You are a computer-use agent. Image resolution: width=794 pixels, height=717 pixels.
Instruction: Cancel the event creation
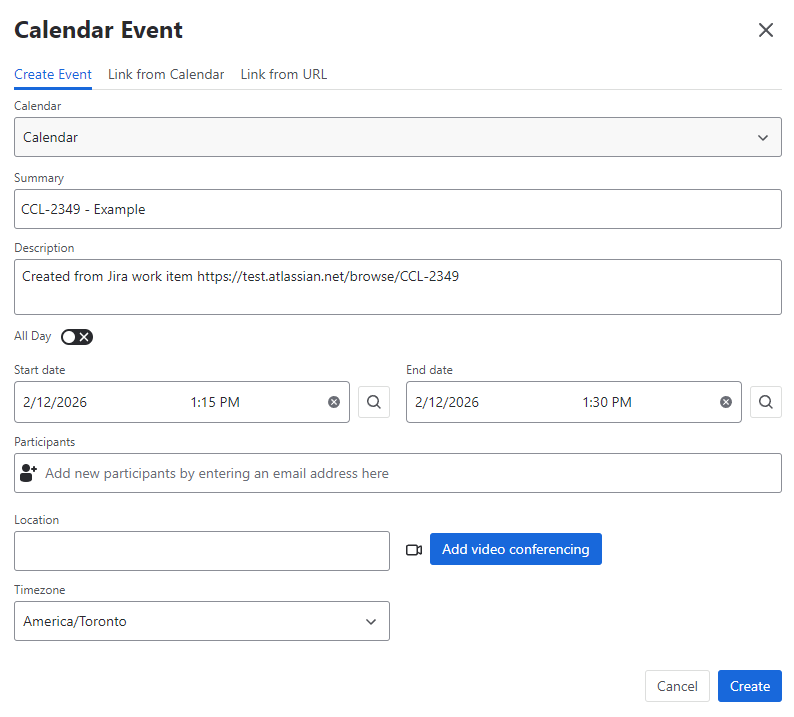(677, 686)
